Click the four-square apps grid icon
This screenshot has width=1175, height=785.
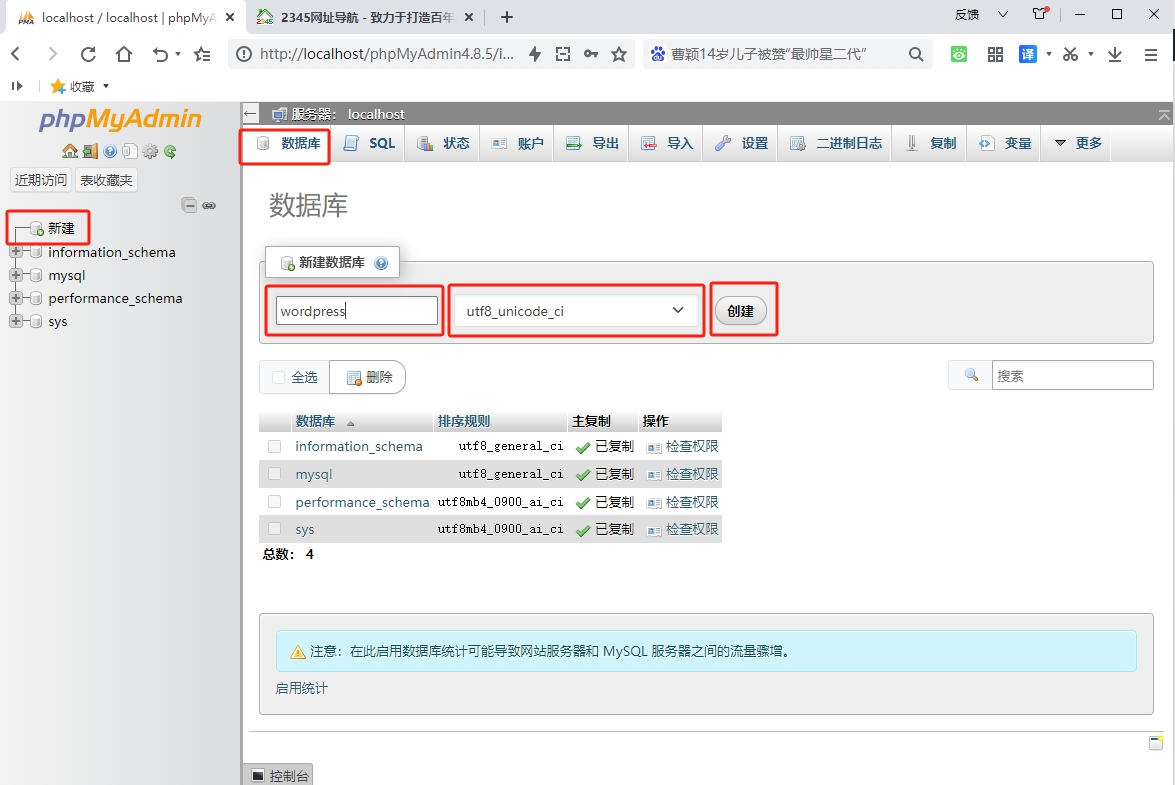point(995,54)
